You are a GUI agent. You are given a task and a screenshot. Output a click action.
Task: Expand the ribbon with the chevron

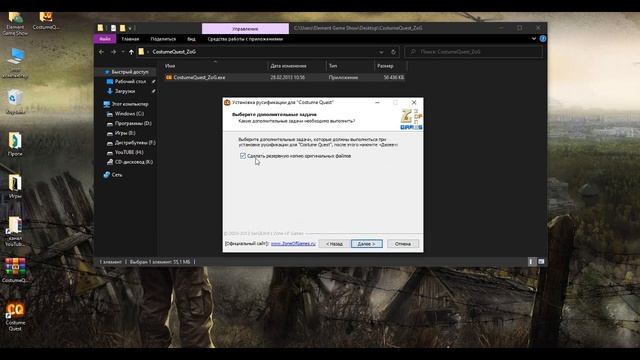tap(533, 39)
